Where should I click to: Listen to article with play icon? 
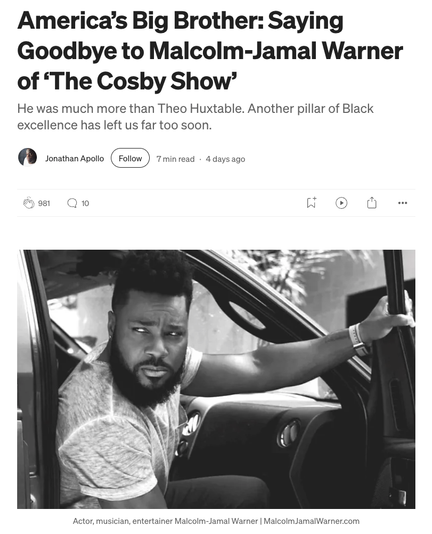click(x=341, y=203)
